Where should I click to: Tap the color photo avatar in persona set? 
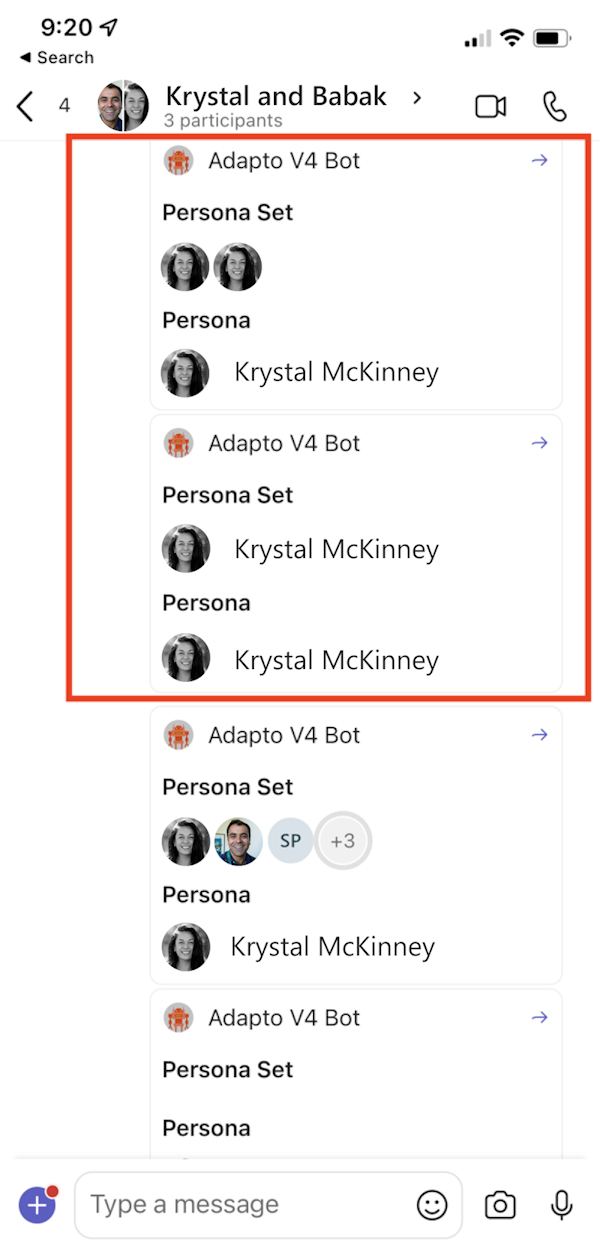click(238, 841)
